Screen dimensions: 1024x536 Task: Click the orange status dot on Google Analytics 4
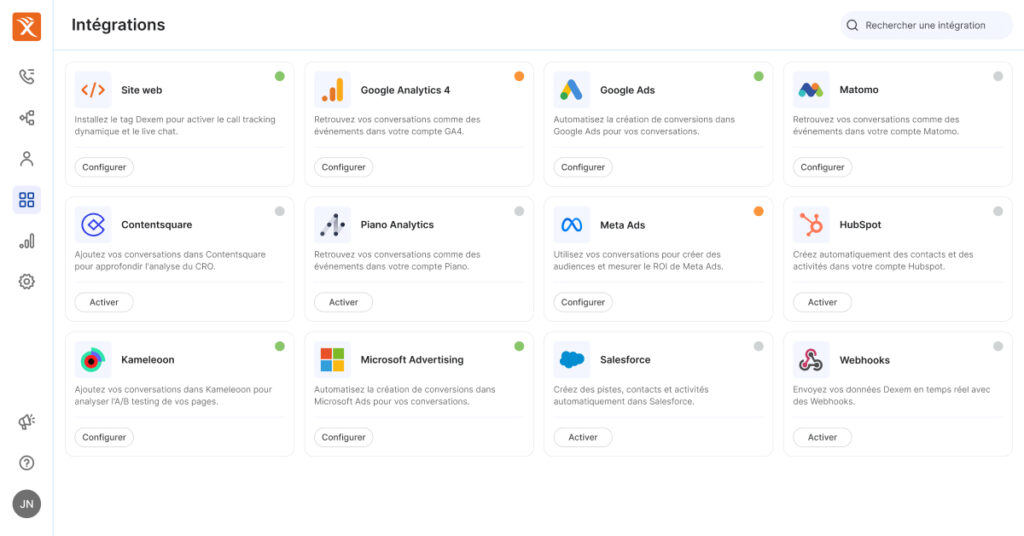pos(519,76)
